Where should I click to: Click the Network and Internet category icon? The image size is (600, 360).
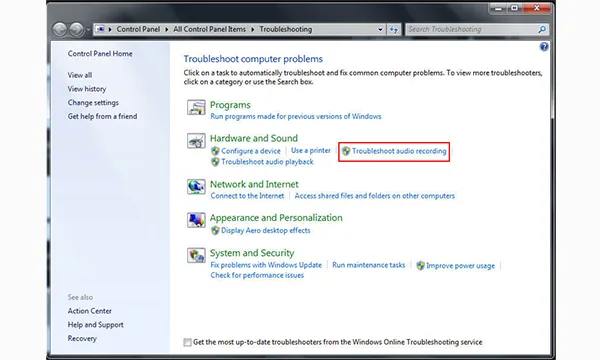pyautogui.click(x=196, y=187)
